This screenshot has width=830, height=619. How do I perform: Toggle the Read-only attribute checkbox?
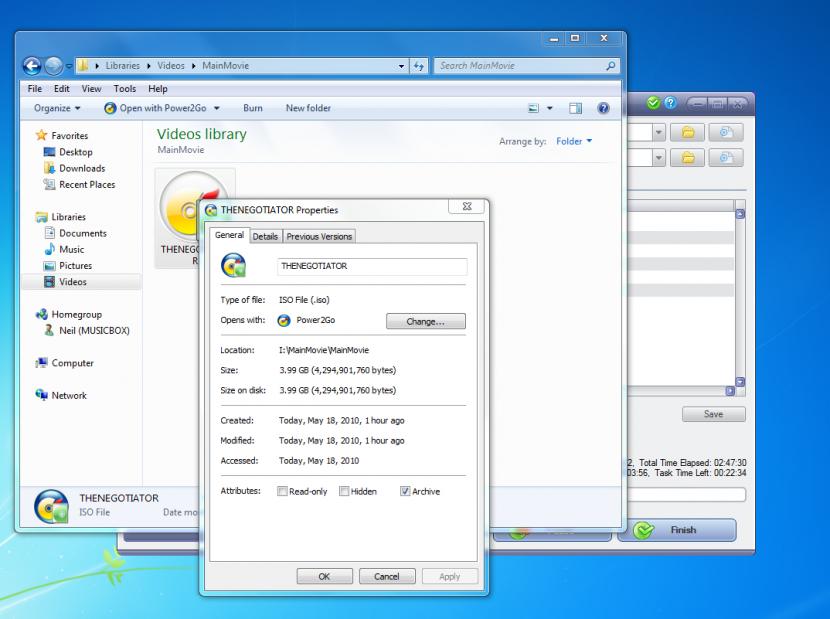[282, 491]
